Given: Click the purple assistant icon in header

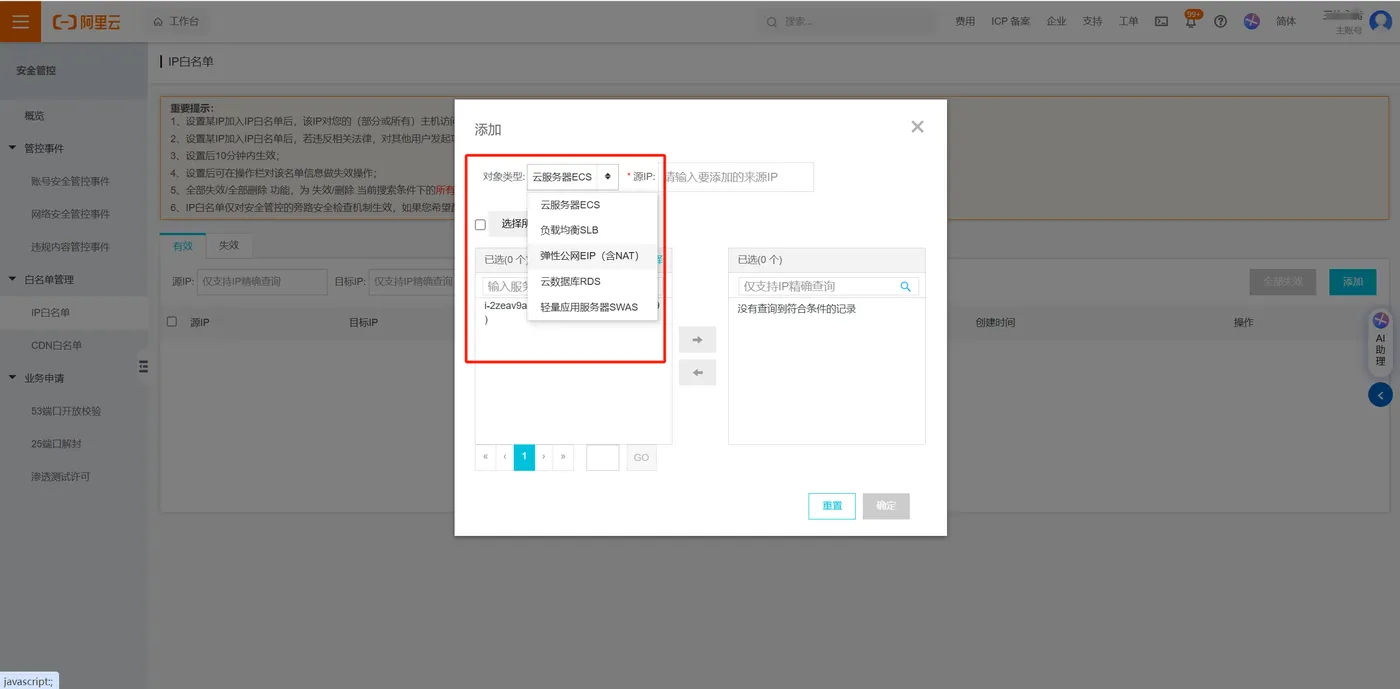Looking at the screenshot, I should pyautogui.click(x=1252, y=21).
